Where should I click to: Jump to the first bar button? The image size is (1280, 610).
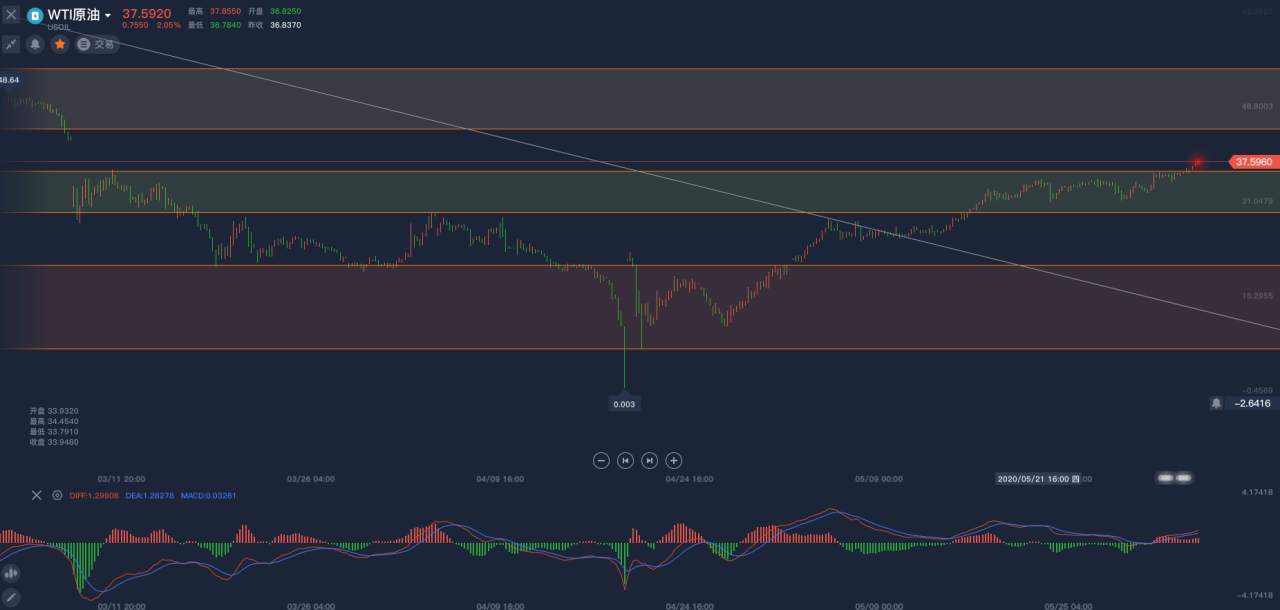625,460
